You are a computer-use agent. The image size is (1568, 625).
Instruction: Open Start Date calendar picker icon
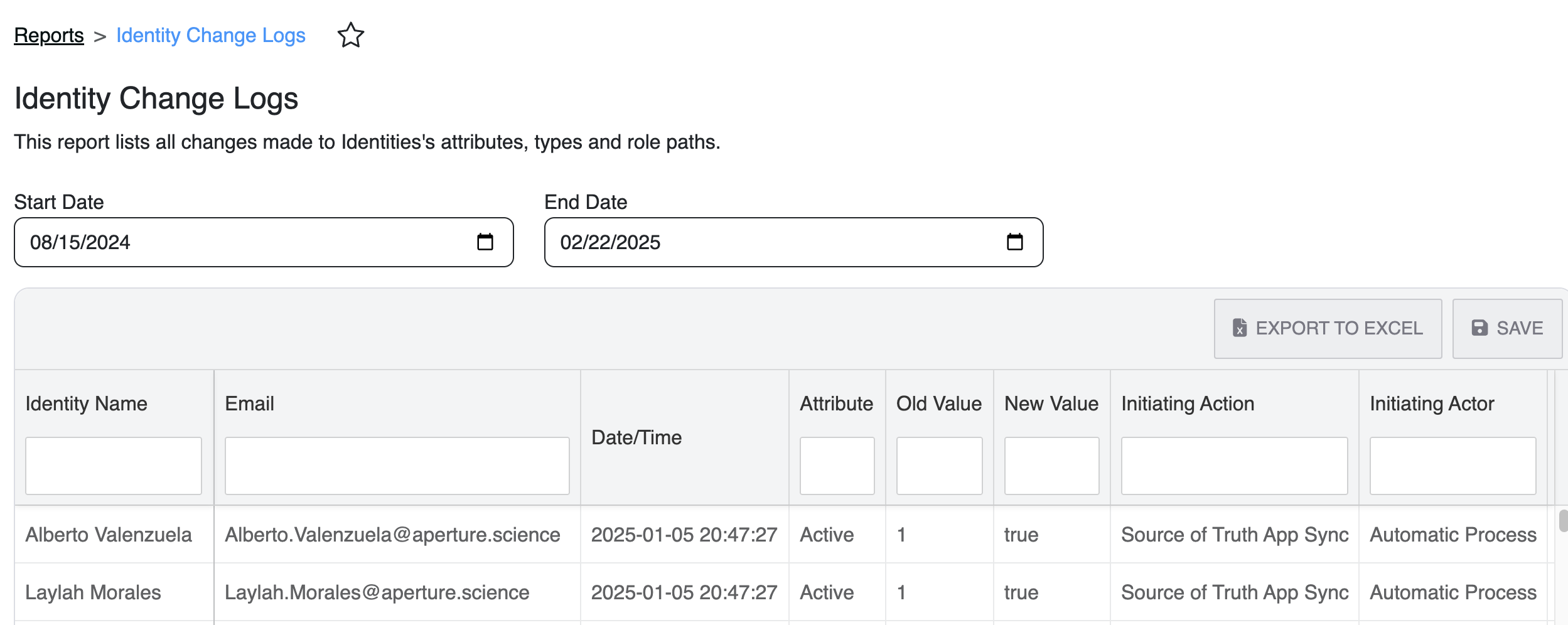click(485, 242)
